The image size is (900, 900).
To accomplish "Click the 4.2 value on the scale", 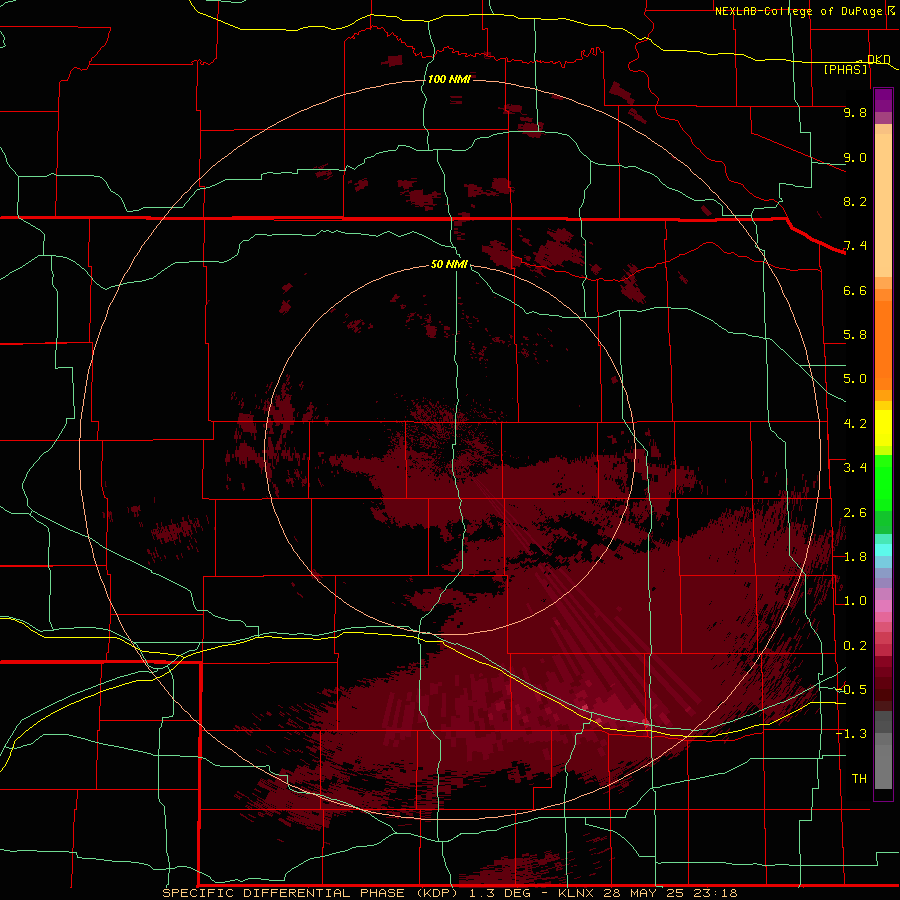I will tap(855, 424).
